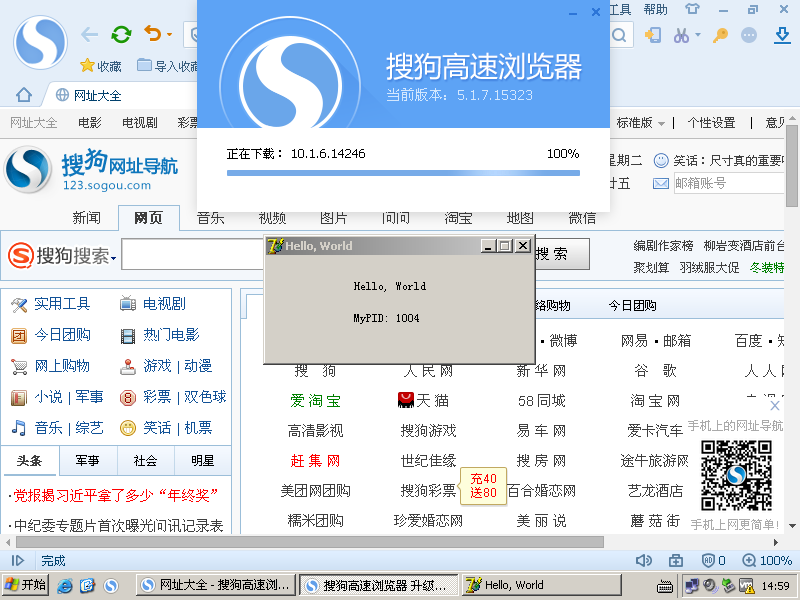The width and height of the screenshot is (800, 600).
Task: Open the 赶集网 site link
Action: tap(315, 461)
